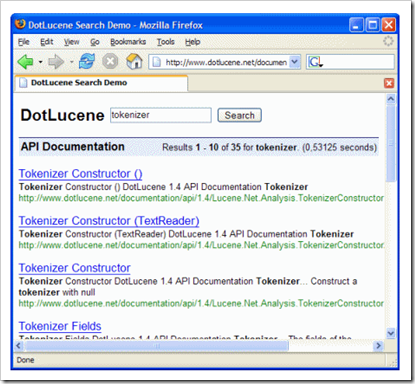The image size is (415, 384).
Task: Close the tab with the red X
Action: [x=389, y=83]
